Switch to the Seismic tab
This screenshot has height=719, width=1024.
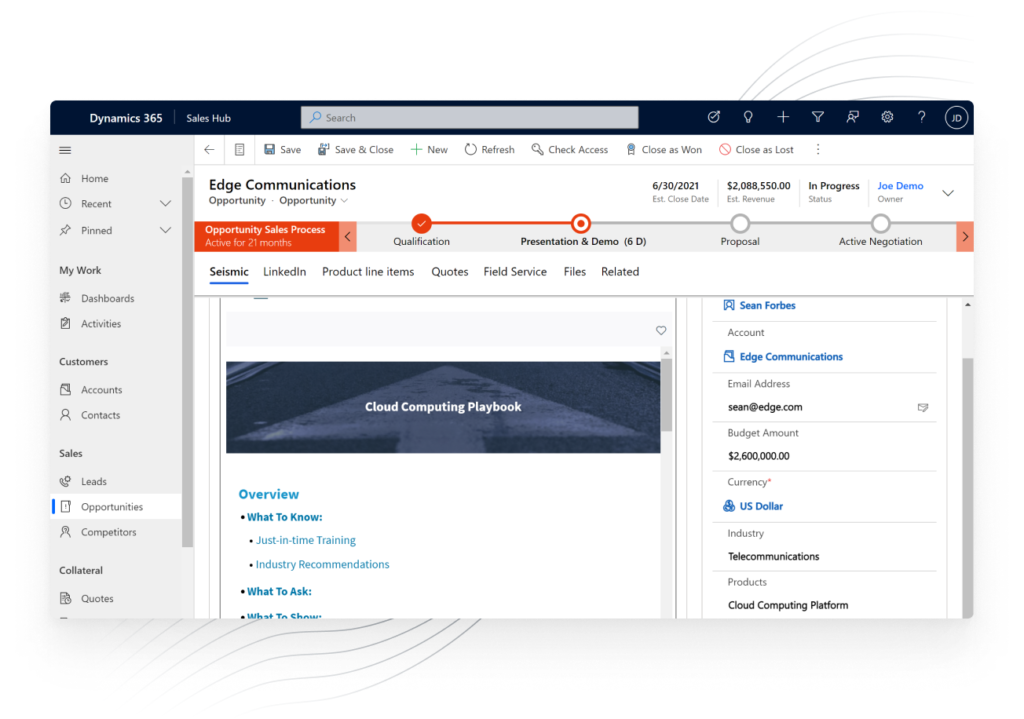click(229, 272)
